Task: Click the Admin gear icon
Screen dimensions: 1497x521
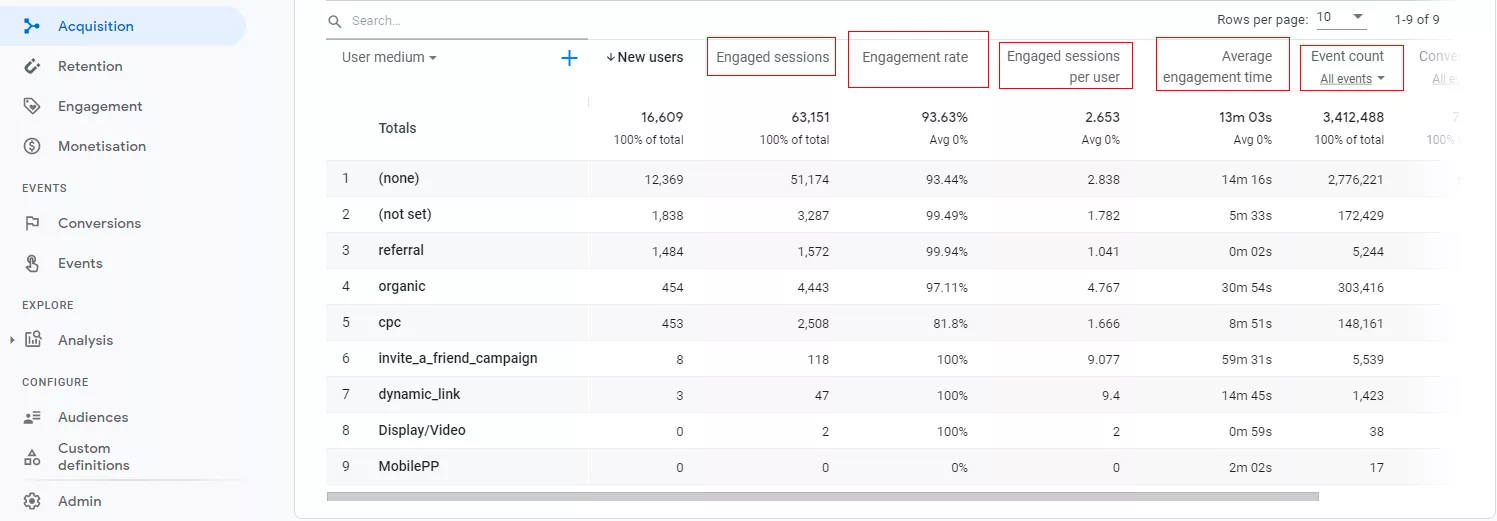Action: (32, 501)
